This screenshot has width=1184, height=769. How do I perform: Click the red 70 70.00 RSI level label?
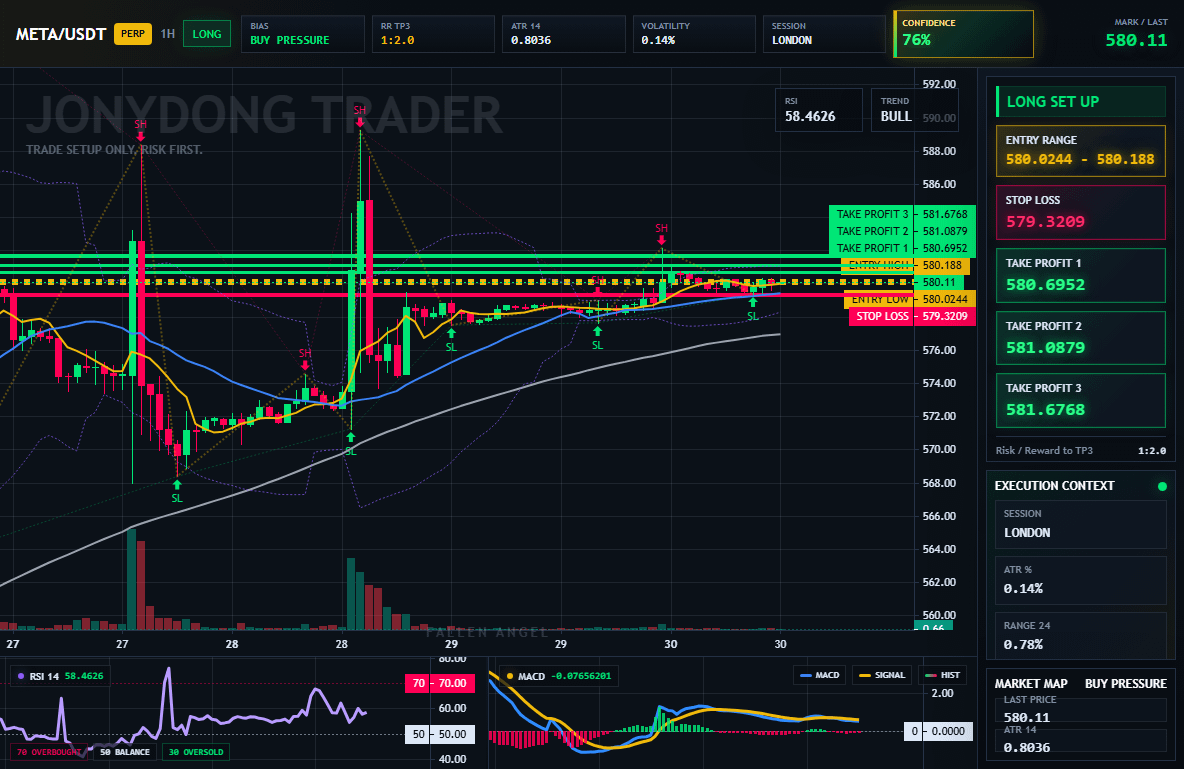[x=440, y=683]
